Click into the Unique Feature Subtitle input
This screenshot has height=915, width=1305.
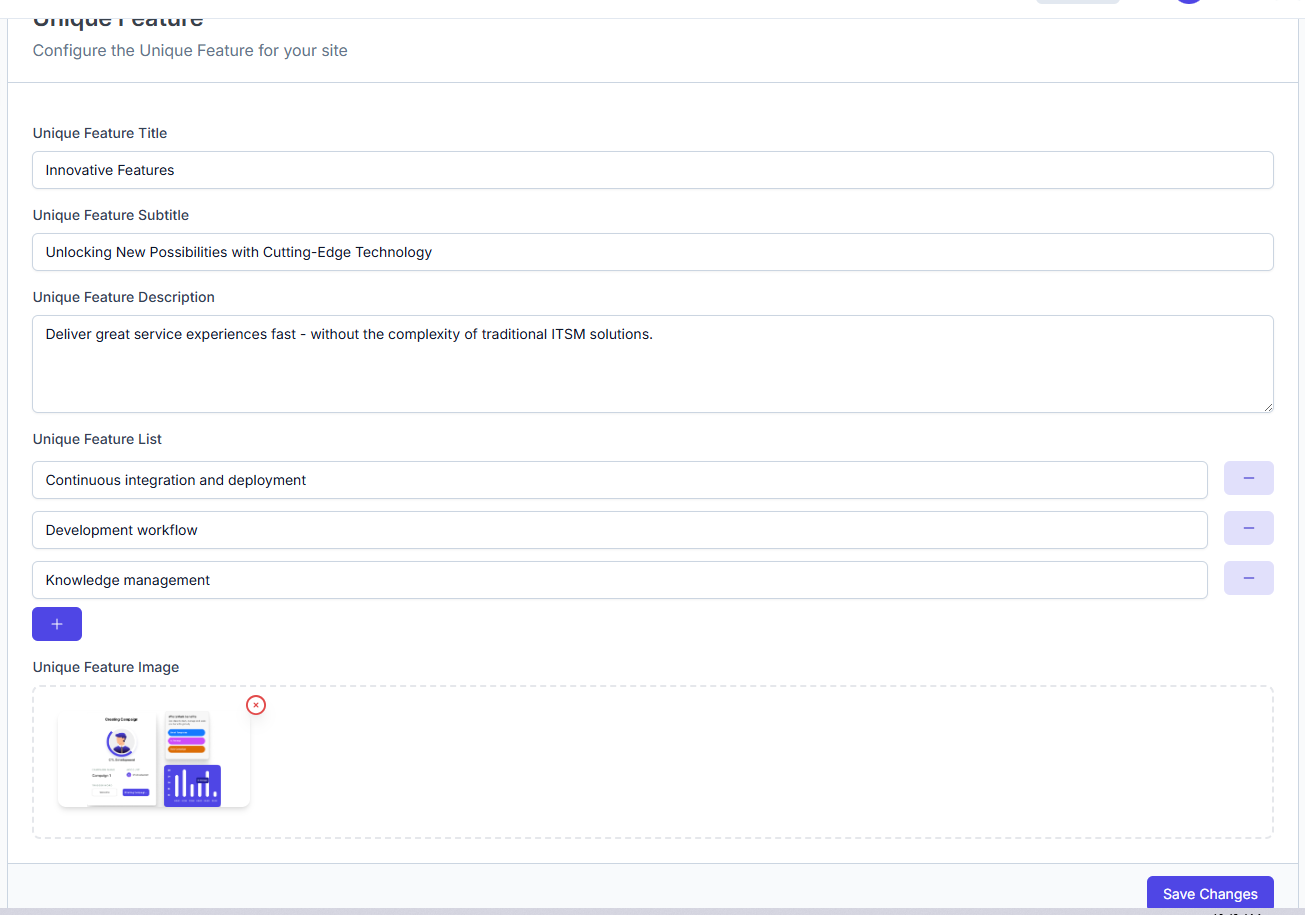(x=652, y=252)
